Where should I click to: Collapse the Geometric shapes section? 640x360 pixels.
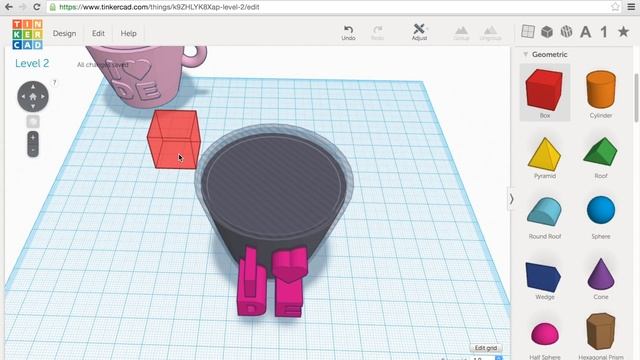[x=525, y=54]
